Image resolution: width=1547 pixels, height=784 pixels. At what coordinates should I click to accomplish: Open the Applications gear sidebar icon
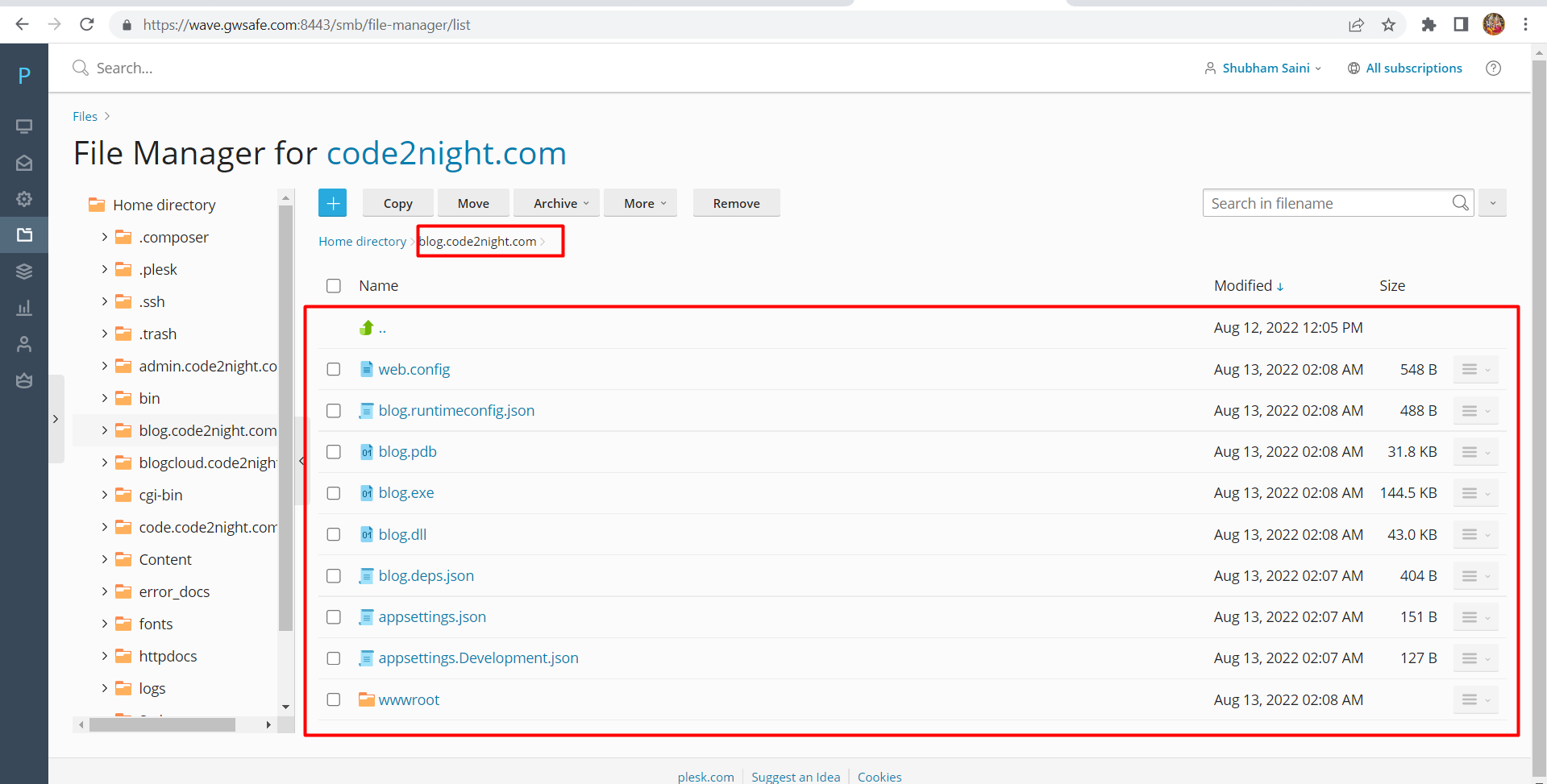point(24,199)
